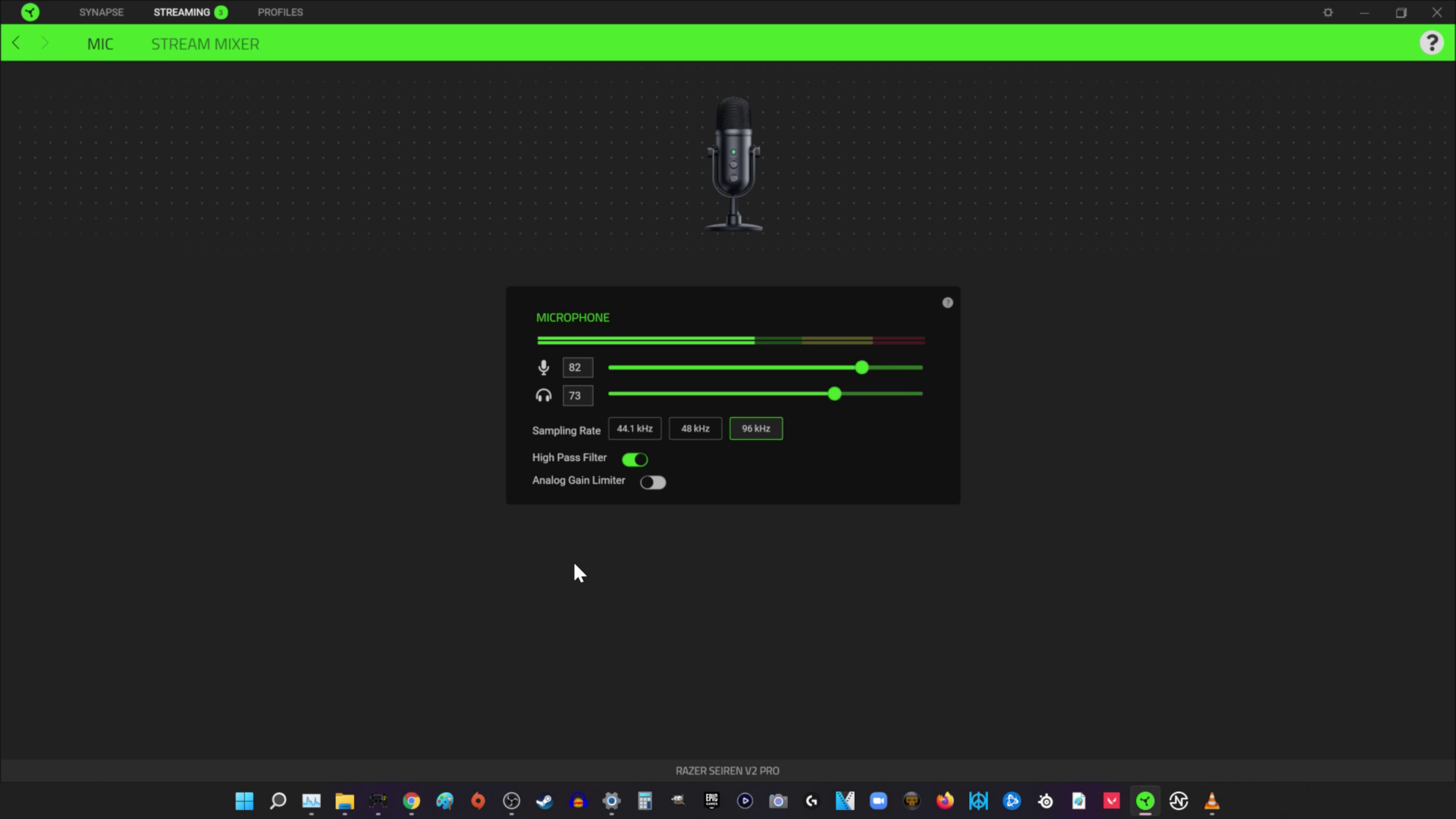Disable the High Pass Filter toggle
The image size is (1456, 819).
click(x=635, y=460)
